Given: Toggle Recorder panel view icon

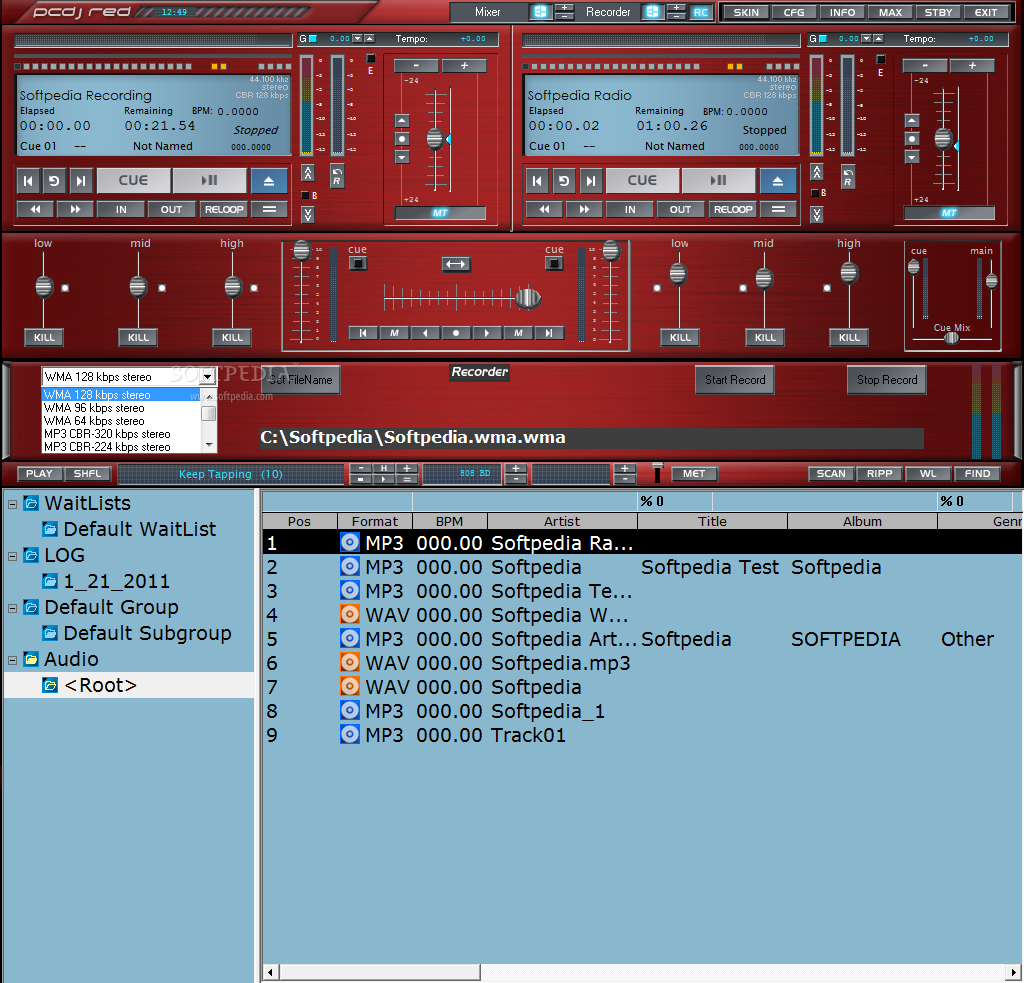Looking at the screenshot, I should tap(652, 12).
